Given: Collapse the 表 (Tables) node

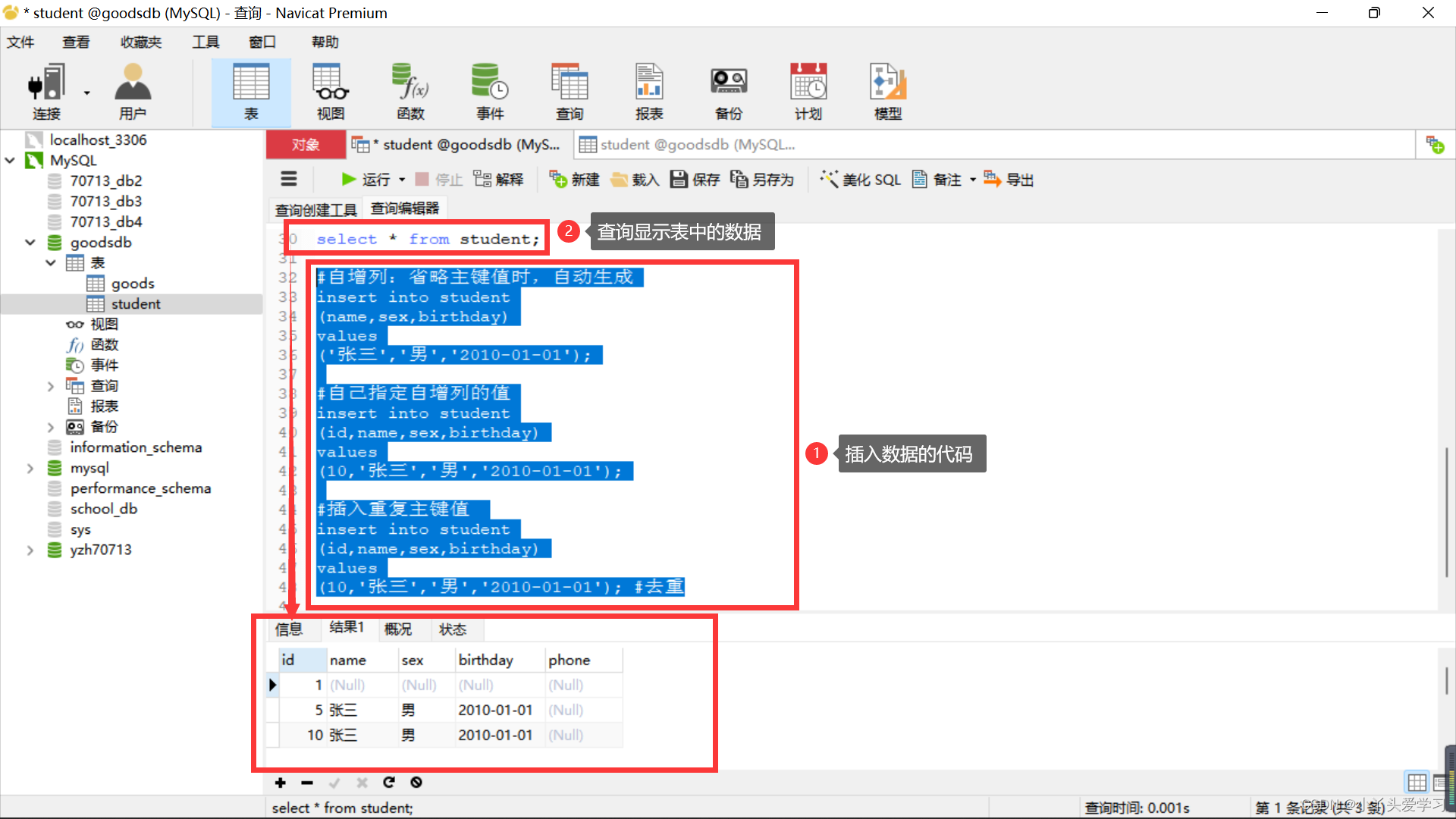Looking at the screenshot, I should click(51, 263).
